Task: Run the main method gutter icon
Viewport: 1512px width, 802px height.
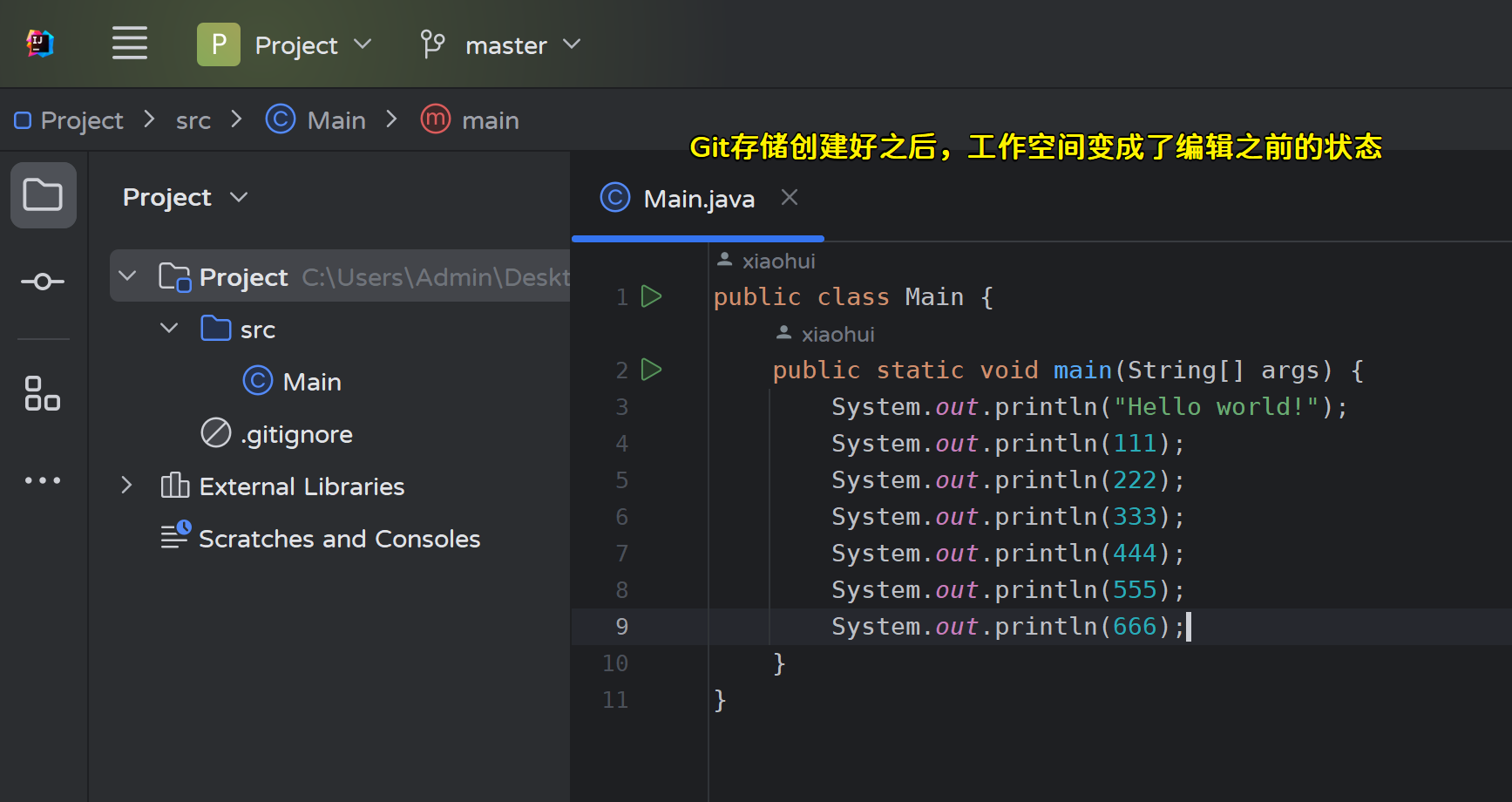Action: [x=651, y=370]
